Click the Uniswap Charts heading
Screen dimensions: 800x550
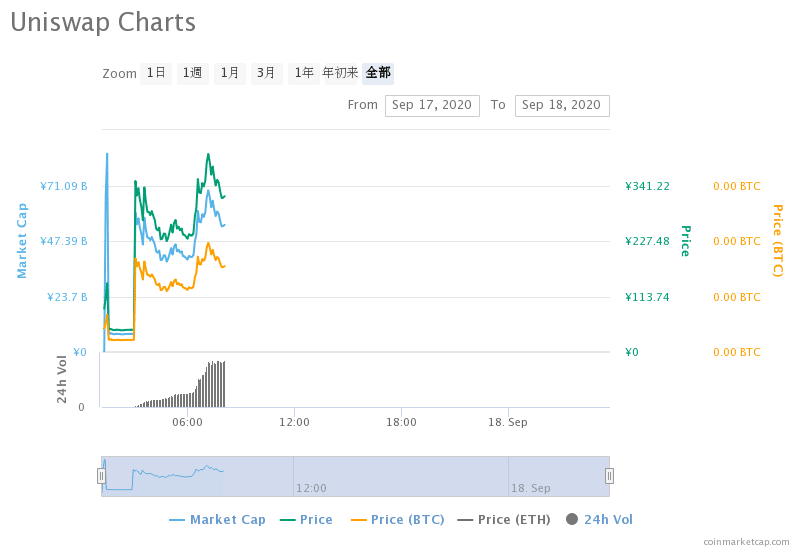[103, 22]
